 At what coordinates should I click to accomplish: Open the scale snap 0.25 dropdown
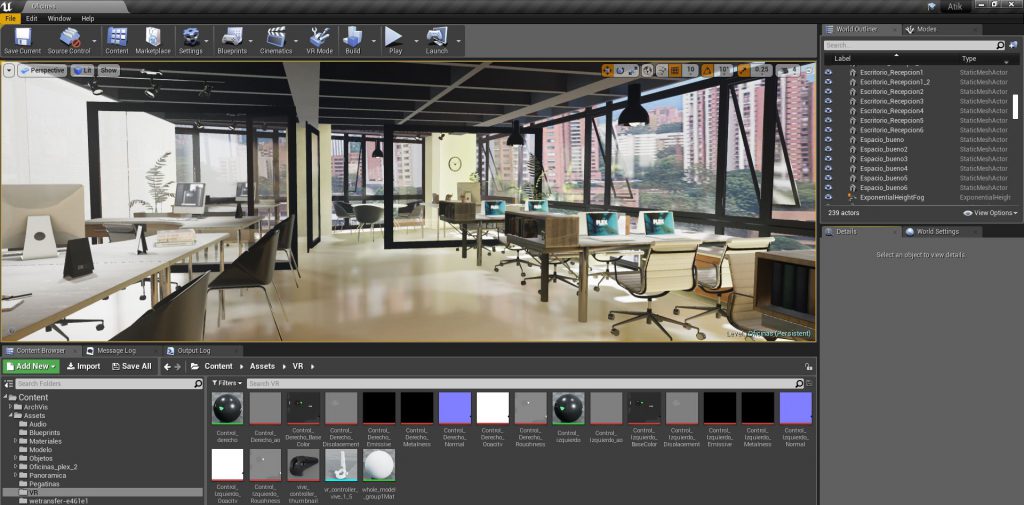(x=761, y=71)
